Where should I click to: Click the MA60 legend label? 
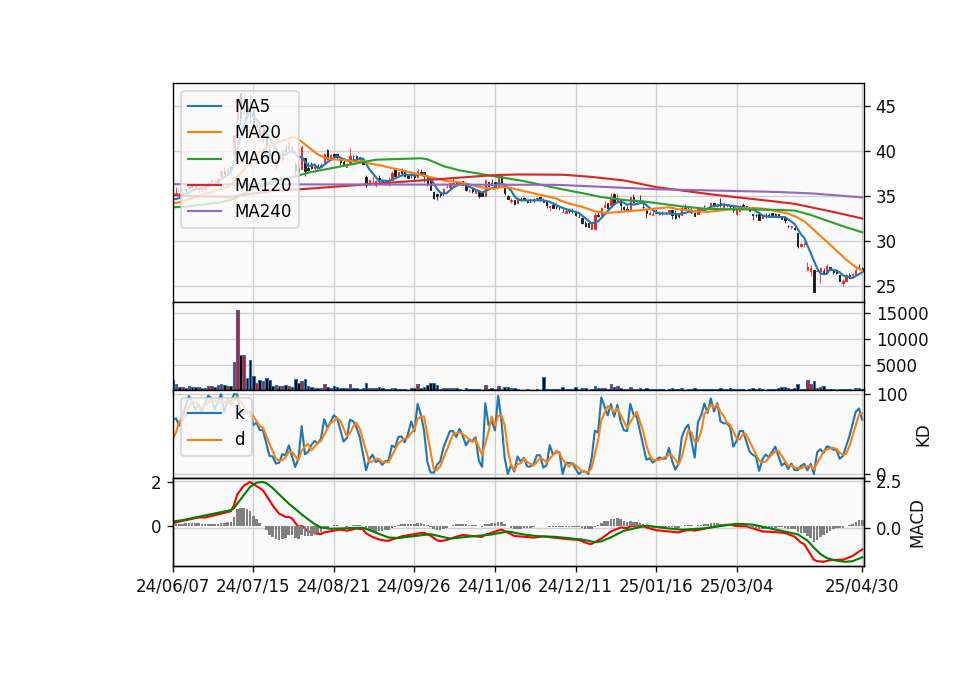coord(257,158)
